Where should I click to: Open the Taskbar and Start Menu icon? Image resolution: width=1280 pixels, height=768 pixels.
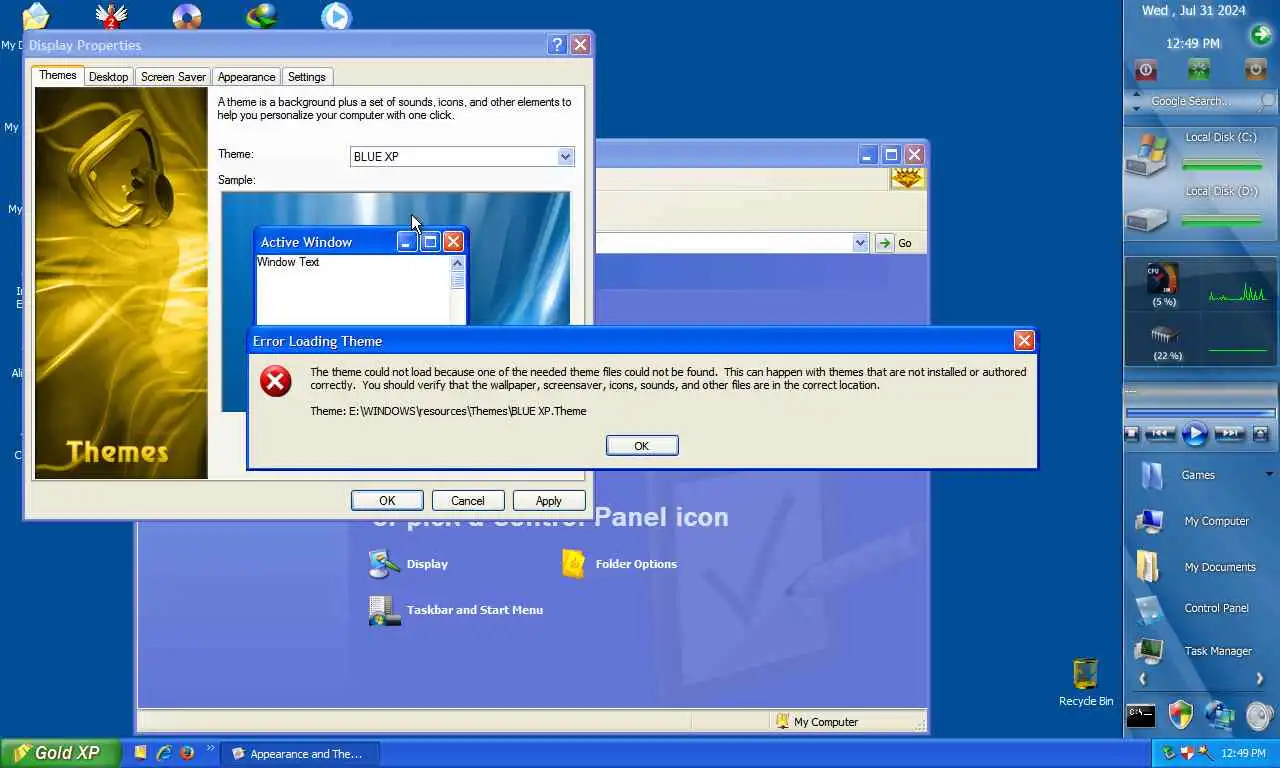384,610
